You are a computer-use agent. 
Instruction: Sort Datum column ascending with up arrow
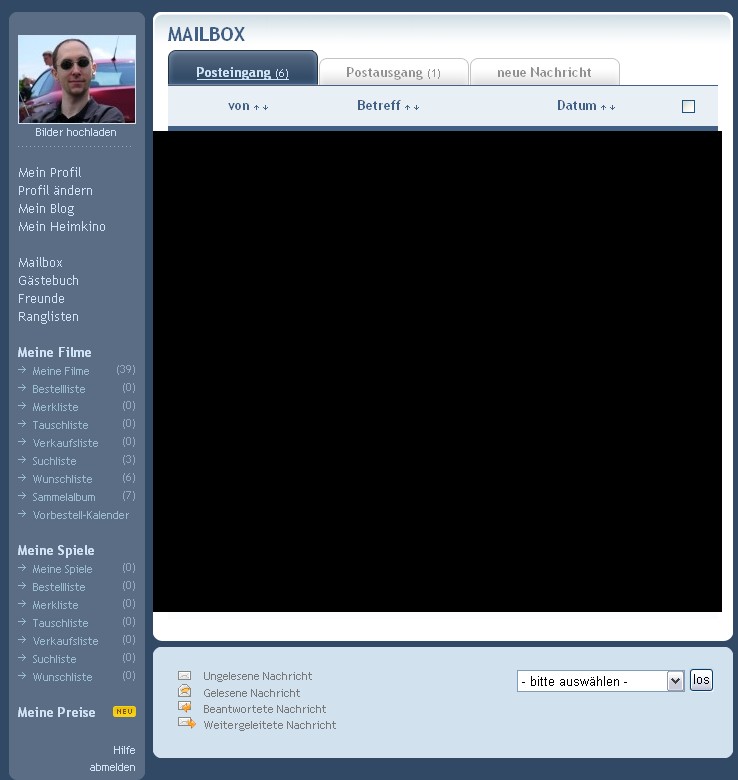pos(604,107)
